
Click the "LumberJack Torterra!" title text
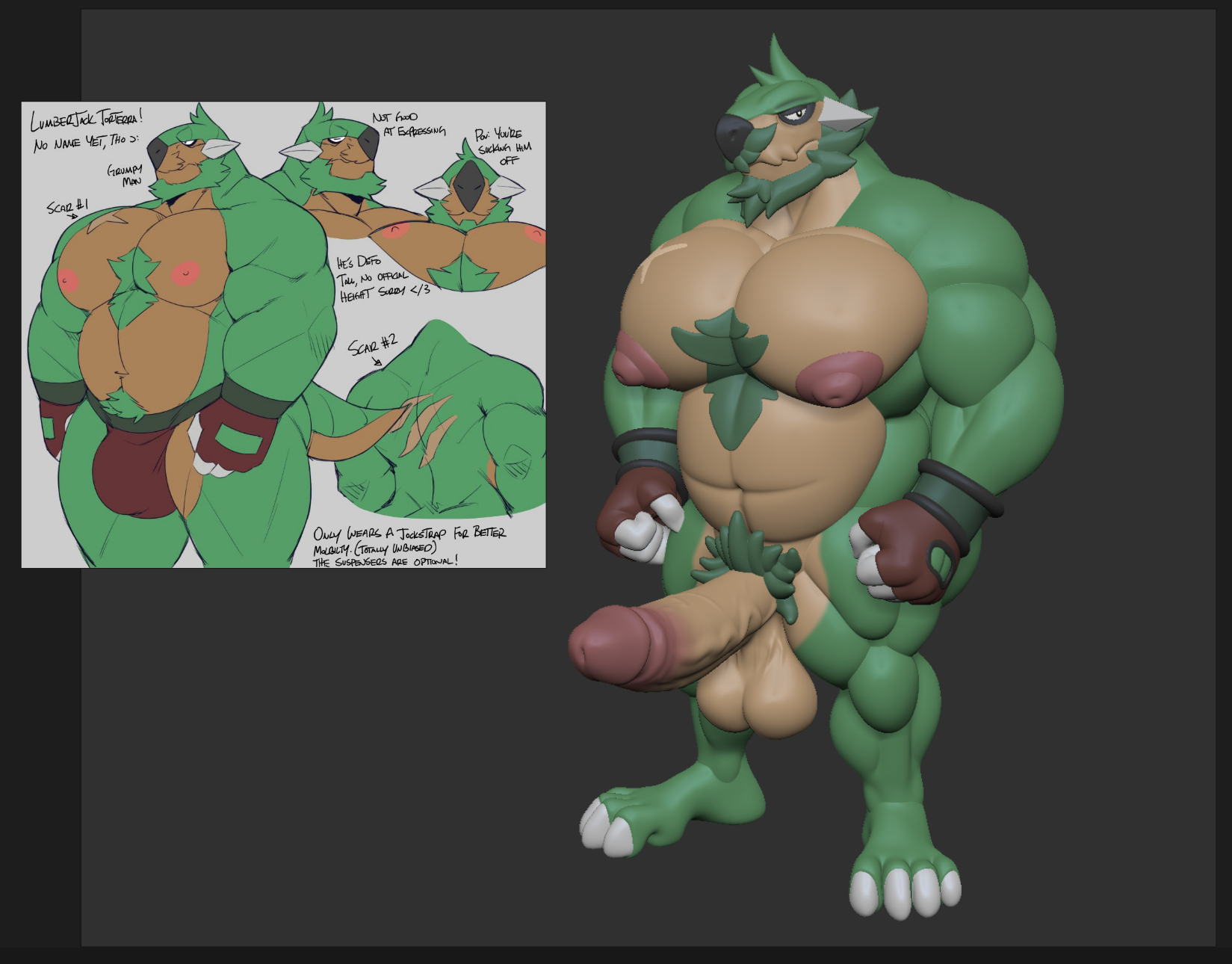tap(86, 119)
